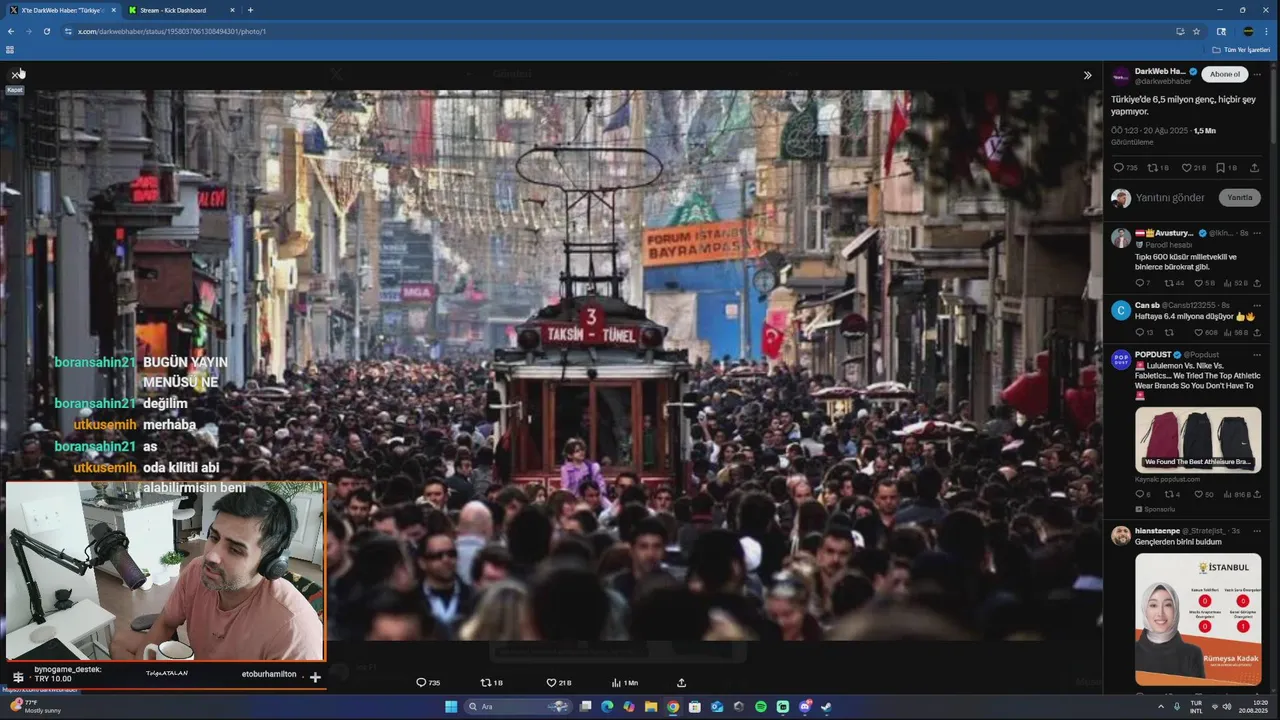1280x720 pixels.
Task: Click the Abone ol subscribe button
Action: 1224,74
